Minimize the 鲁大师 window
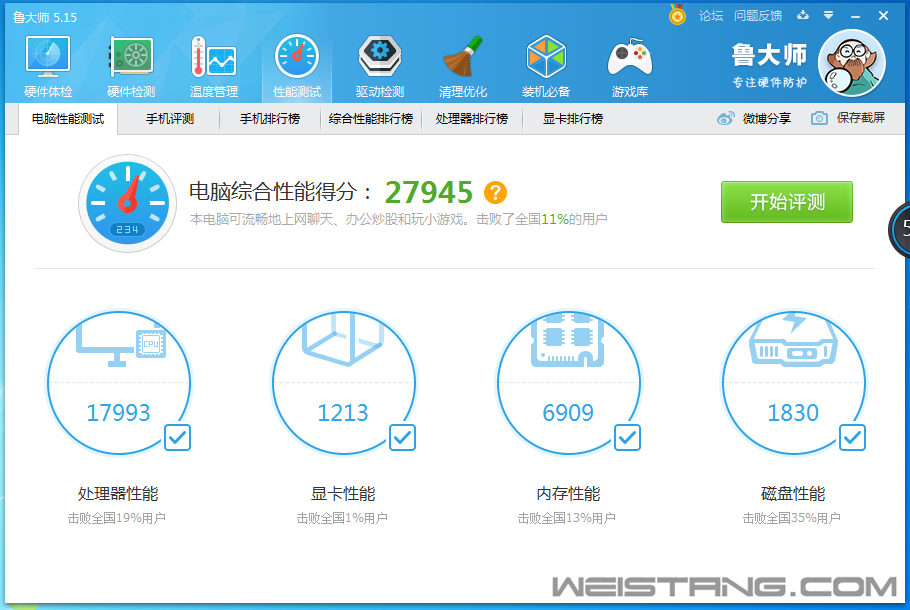This screenshot has width=910, height=610. [855, 16]
